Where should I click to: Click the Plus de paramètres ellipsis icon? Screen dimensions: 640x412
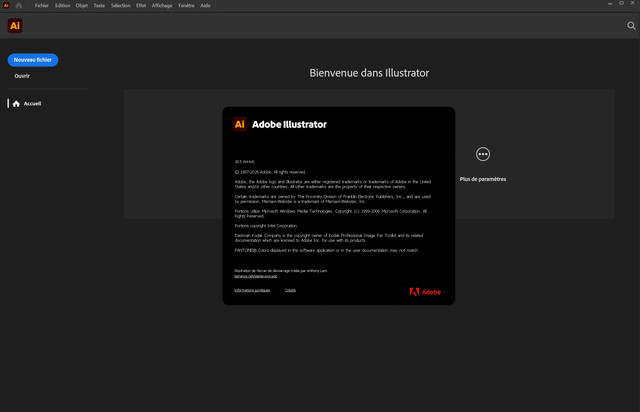[x=483, y=154]
